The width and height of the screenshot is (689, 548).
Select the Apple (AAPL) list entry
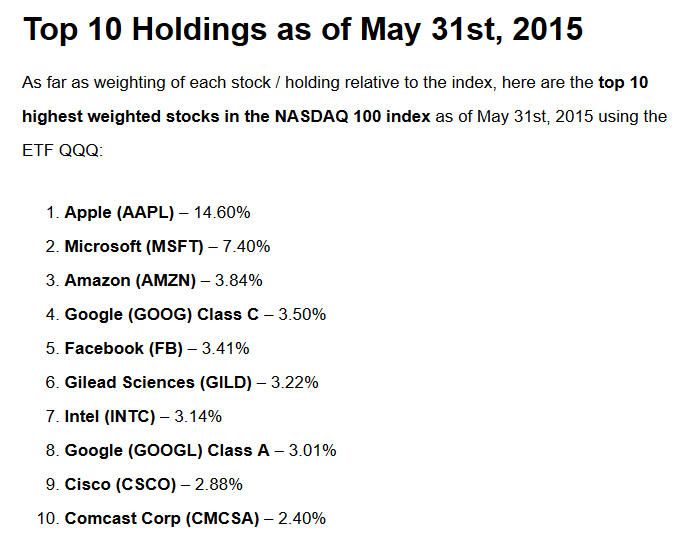coord(119,212)
